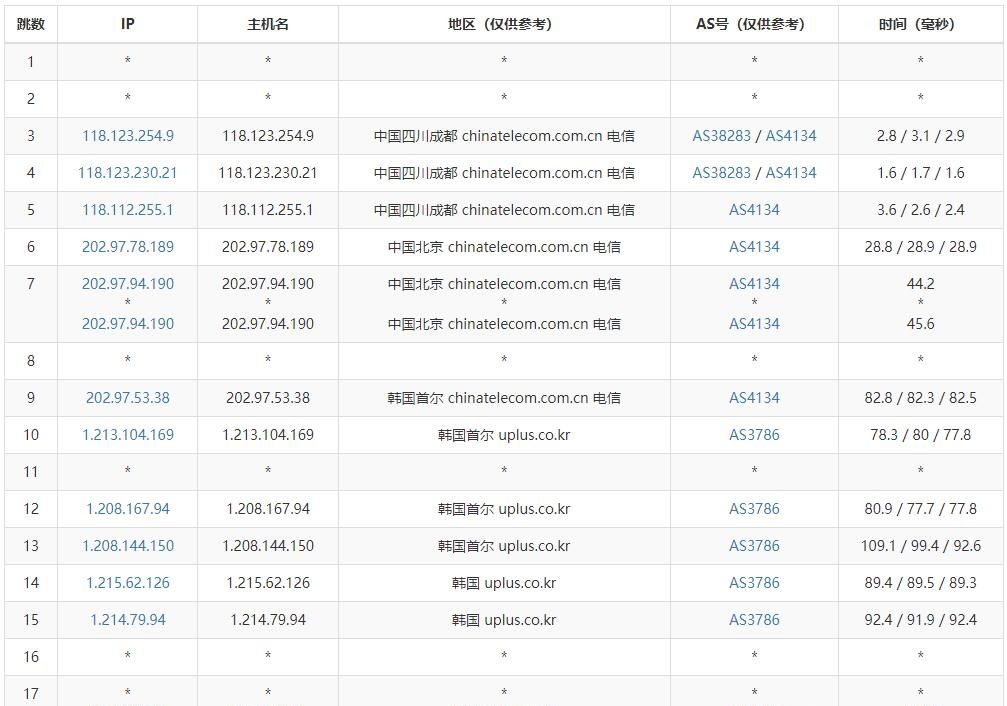Follow the AS4134 link in hop 6
This screenshot has height=706, width=1007.
[754, 247]
